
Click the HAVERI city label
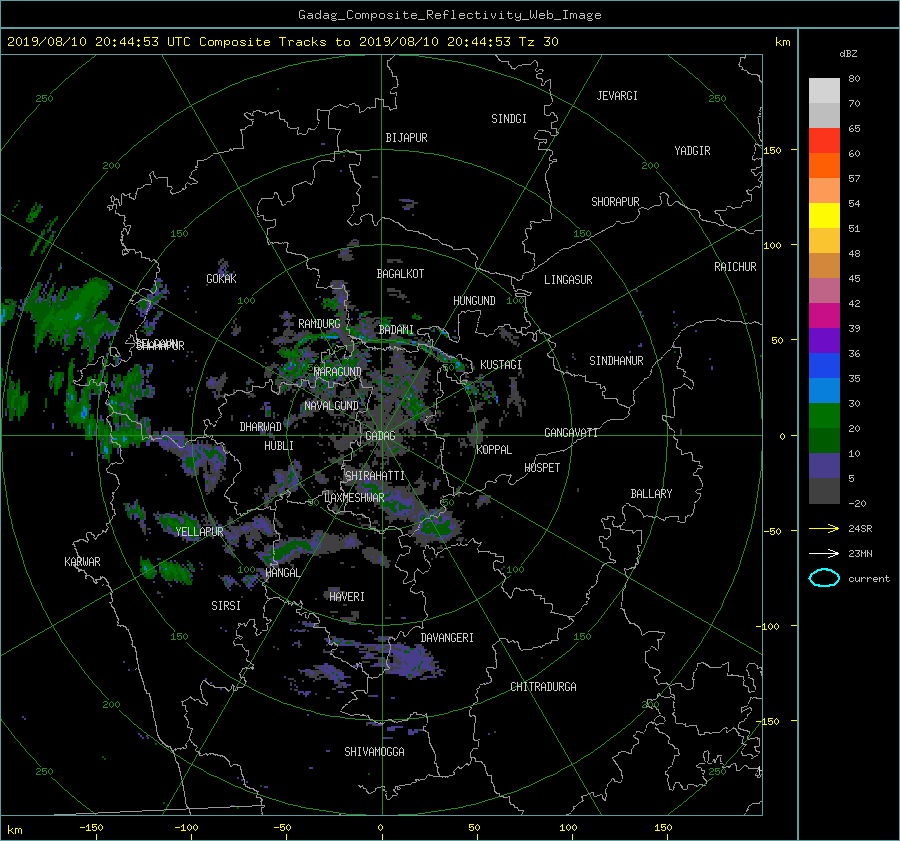tap(347, 597)
